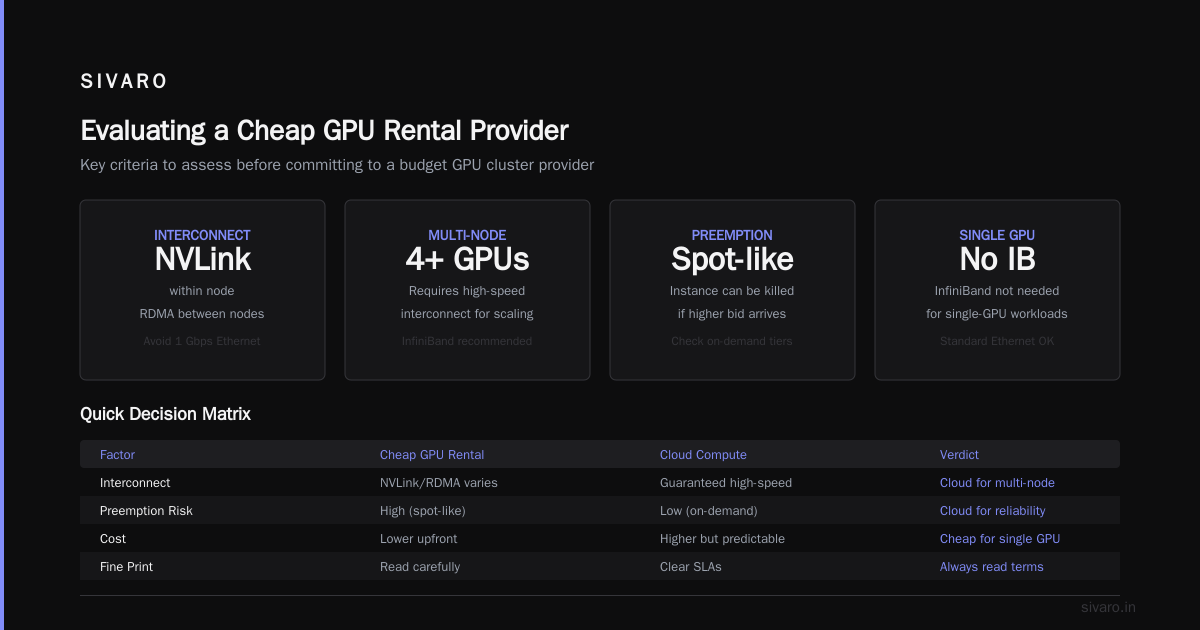Click the large 'Spot-like' value
The height and width of the screenshot is (630, 1200).
point(732,260)
